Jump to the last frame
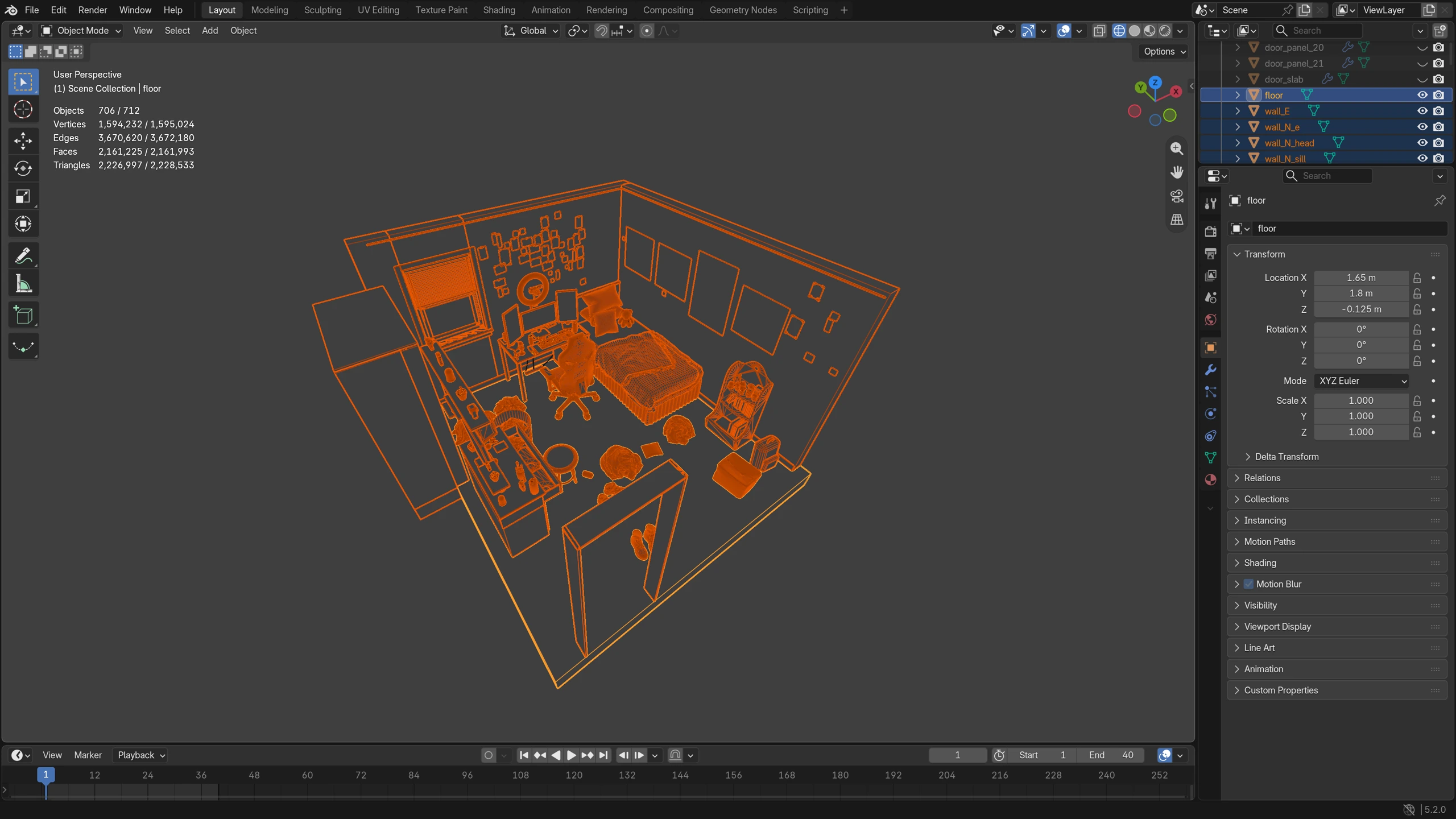 [x=603, y=755]
